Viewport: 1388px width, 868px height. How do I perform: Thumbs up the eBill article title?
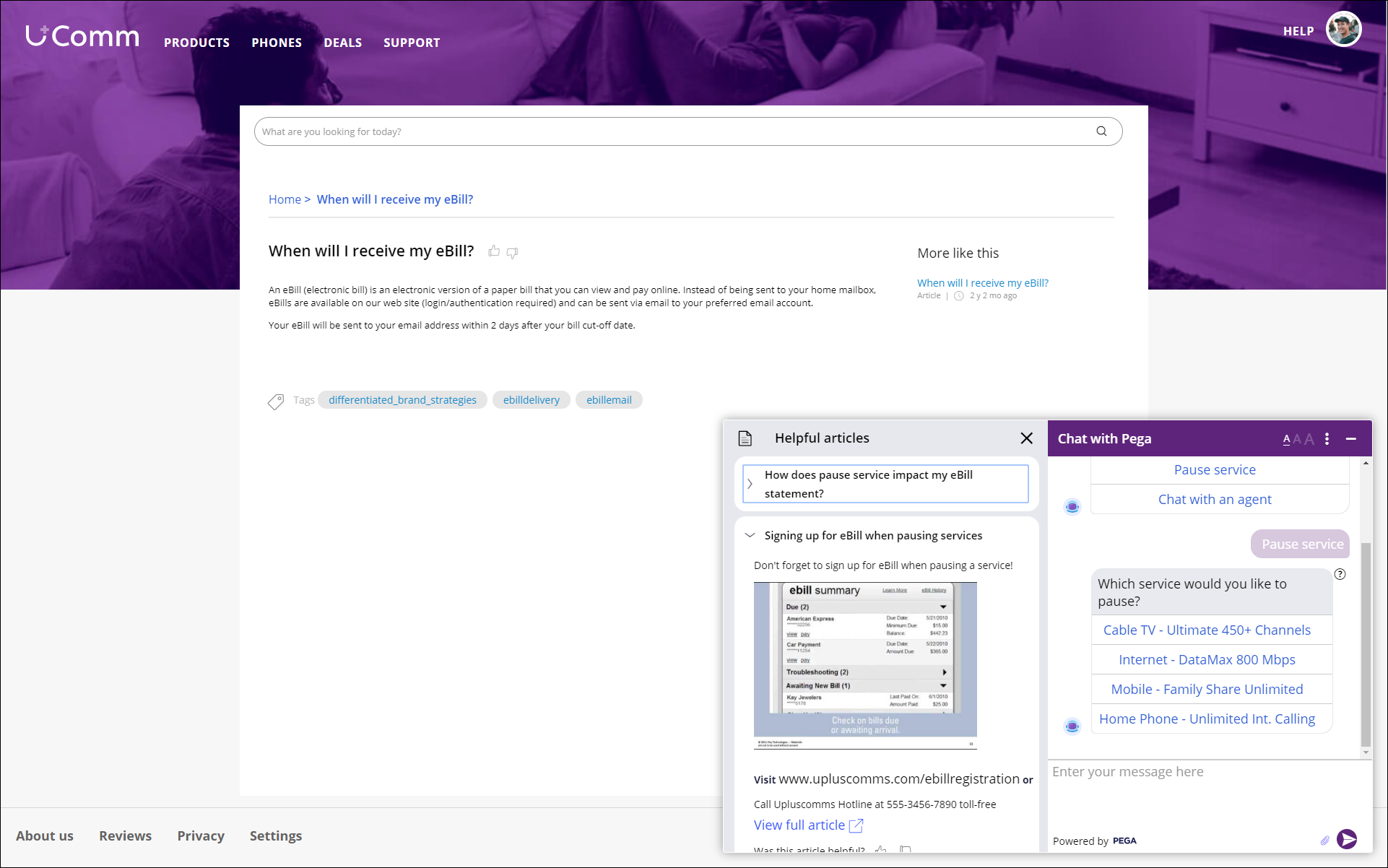click(x=494, y=251)
